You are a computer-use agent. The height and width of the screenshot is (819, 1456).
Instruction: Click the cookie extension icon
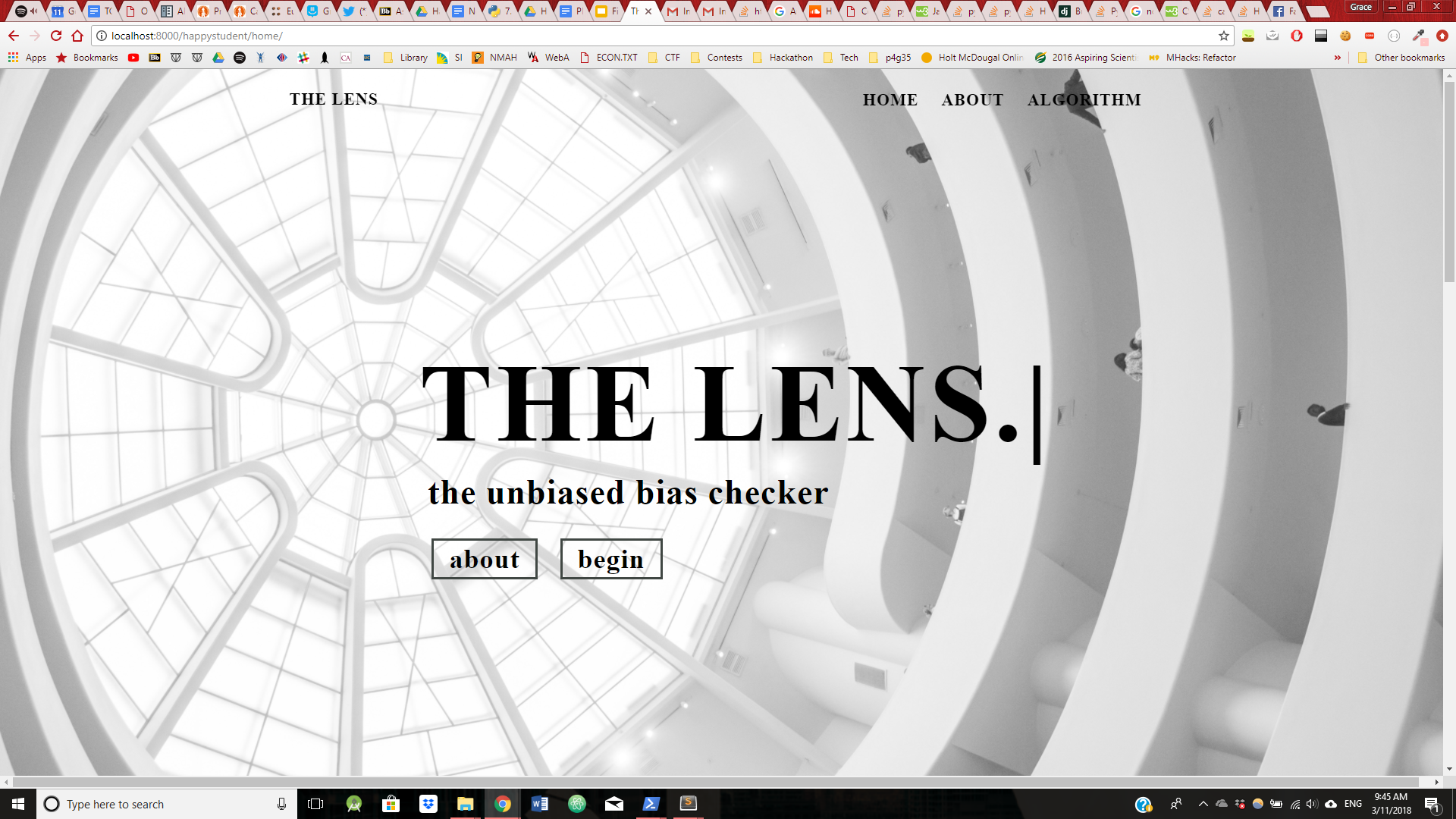pyautogui.click(x=1345, y=36)
